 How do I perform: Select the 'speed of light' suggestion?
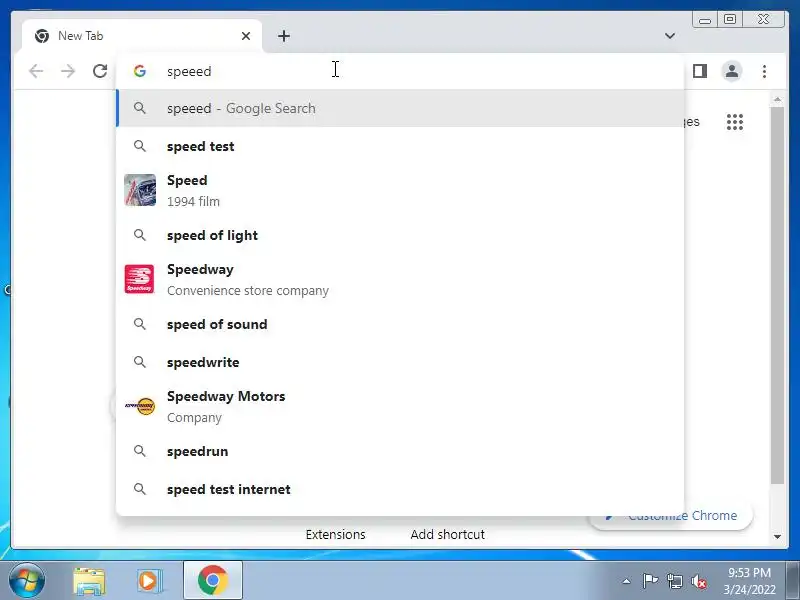click(x=401, y=235)
